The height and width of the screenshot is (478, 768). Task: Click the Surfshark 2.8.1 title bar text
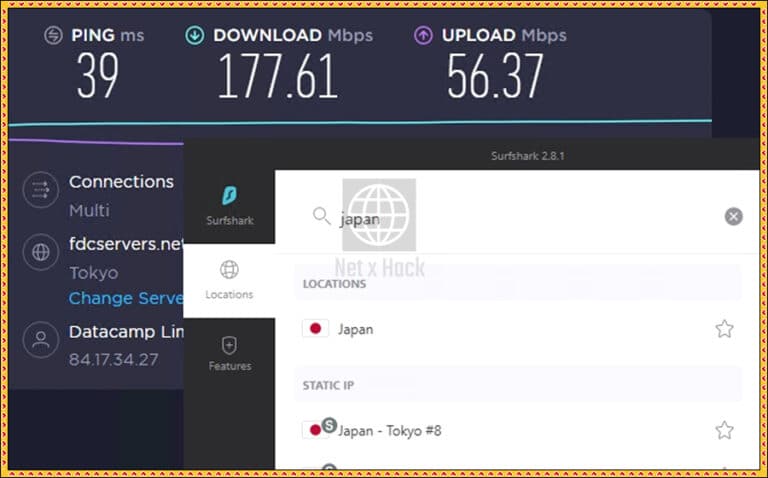(x=528, y=156)
